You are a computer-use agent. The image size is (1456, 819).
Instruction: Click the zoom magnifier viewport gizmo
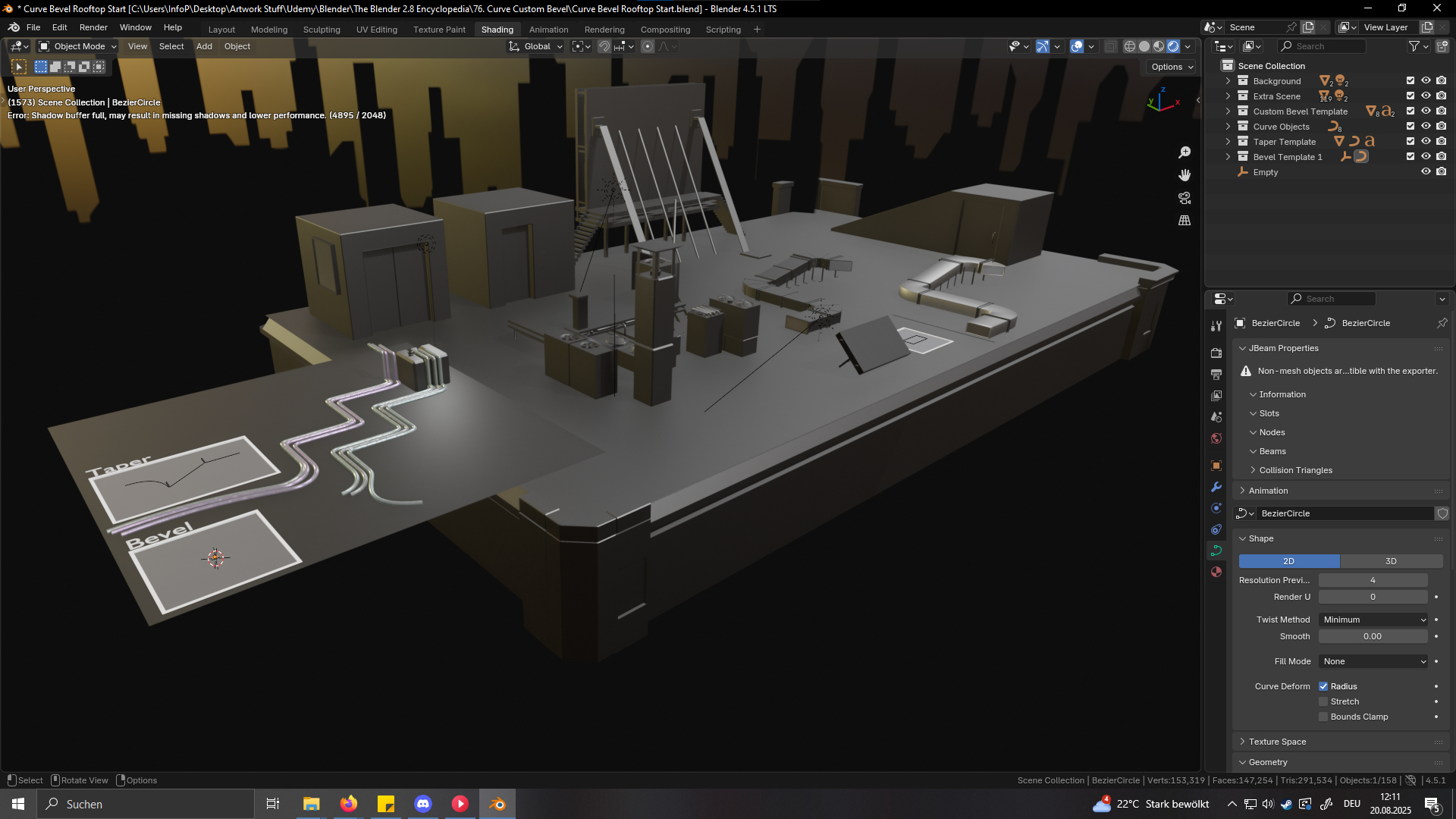click(x=1185, y=152)
